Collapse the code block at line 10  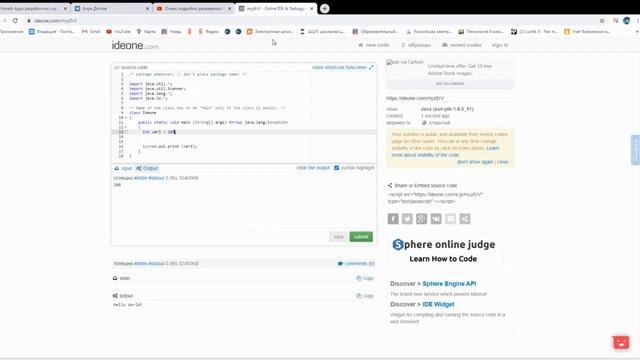126,118
